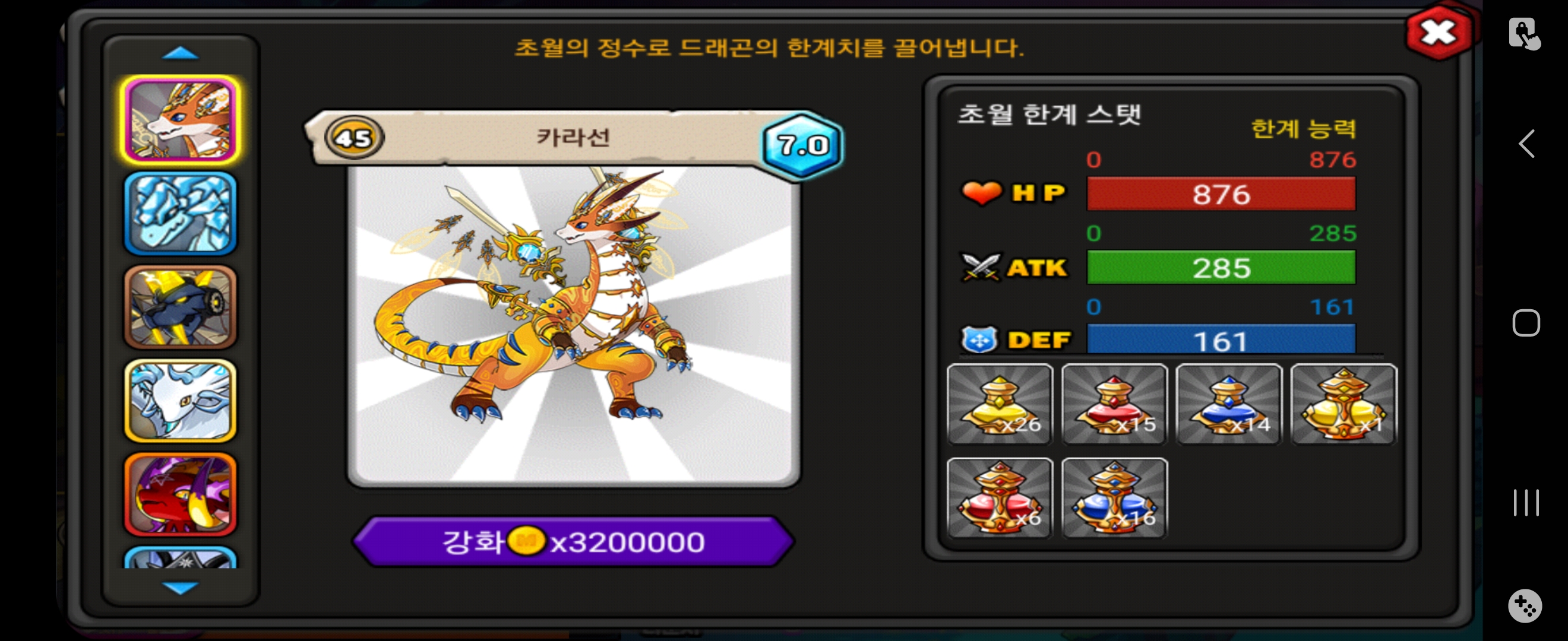
Task: Select the large blue essence potion x16
Action: pyautogui.click(x=1114, y=498)
